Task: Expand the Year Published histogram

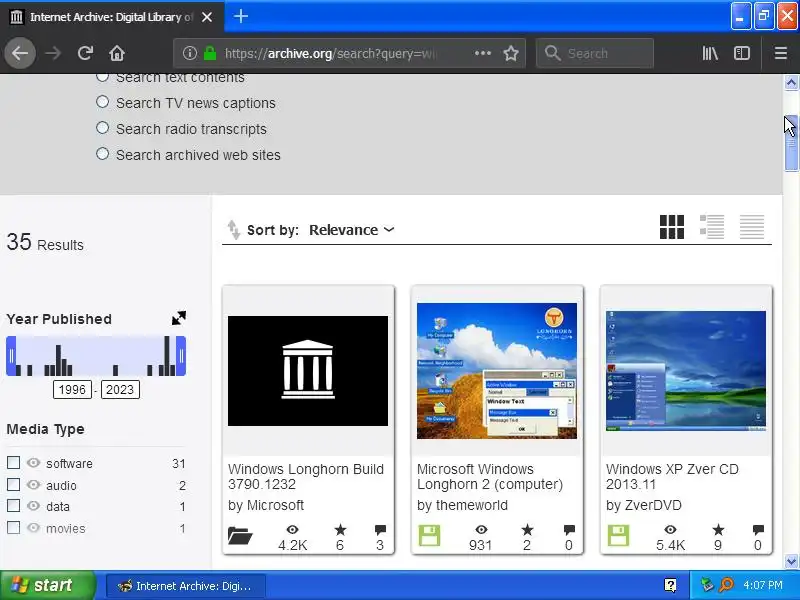Action: coord(179,318)
